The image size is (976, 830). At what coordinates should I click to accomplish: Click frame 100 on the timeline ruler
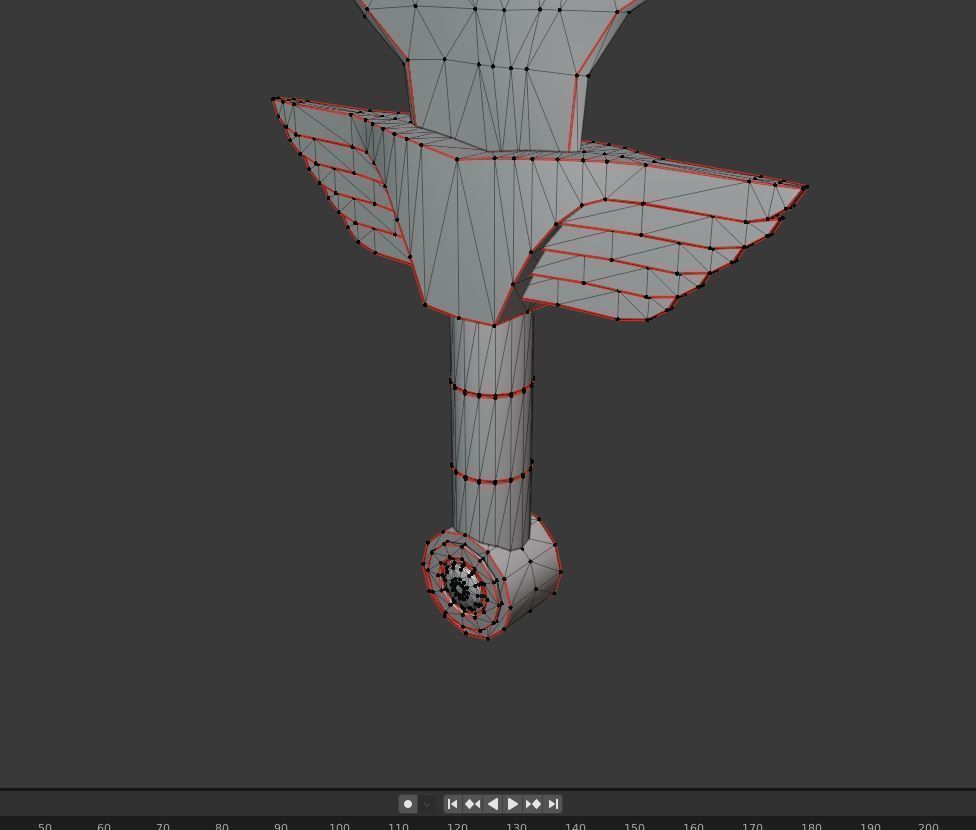[x=339, y=826]
